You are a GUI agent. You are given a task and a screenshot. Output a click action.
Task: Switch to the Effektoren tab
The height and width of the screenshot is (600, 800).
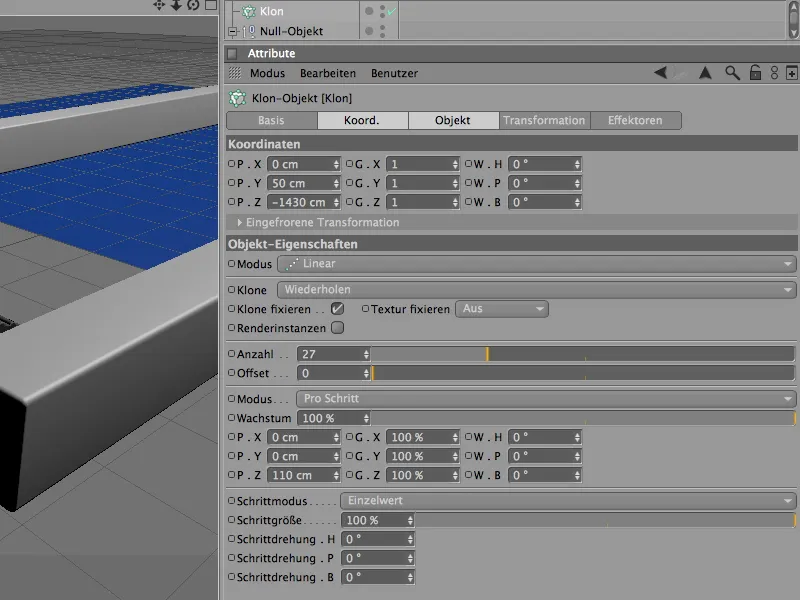pyautogui.click(x=635, y=121)
